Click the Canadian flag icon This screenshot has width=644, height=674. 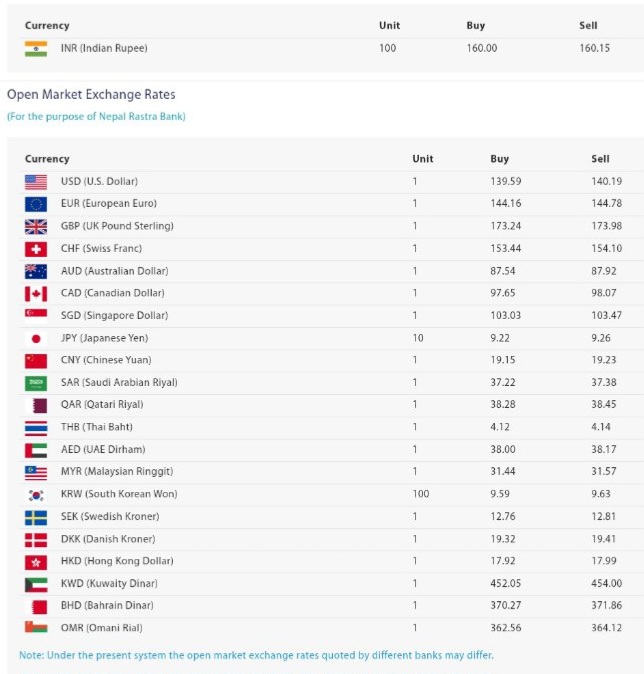pyautogui.click(x=36, y=293)
